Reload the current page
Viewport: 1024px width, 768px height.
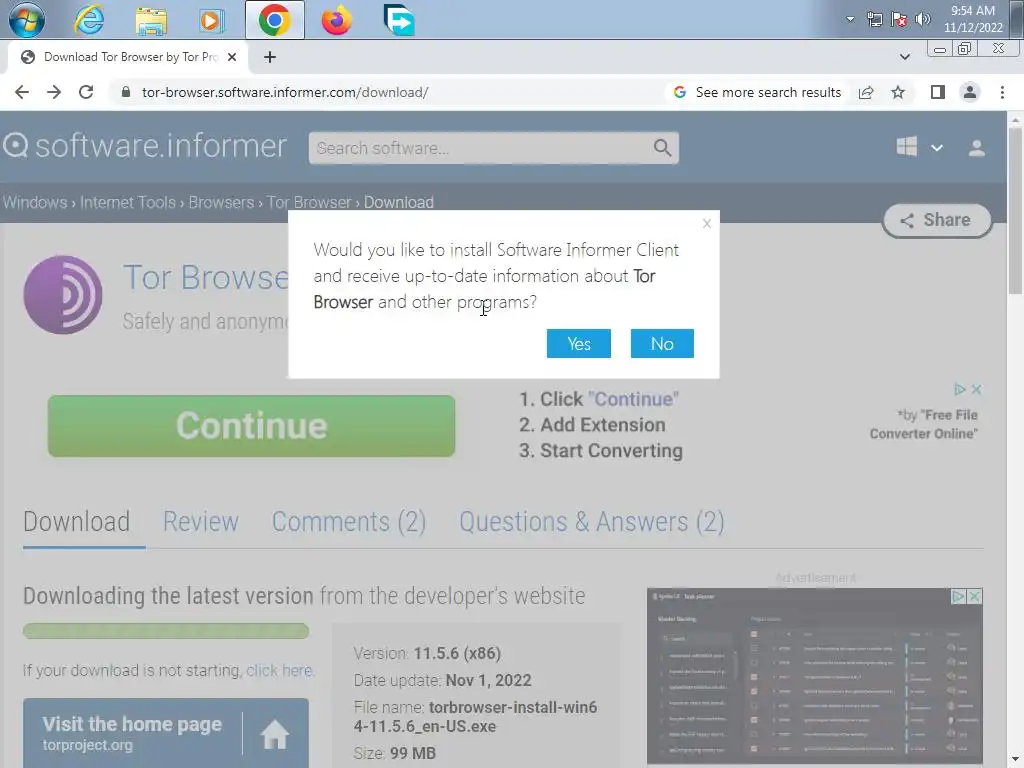[x=86, y=92]
